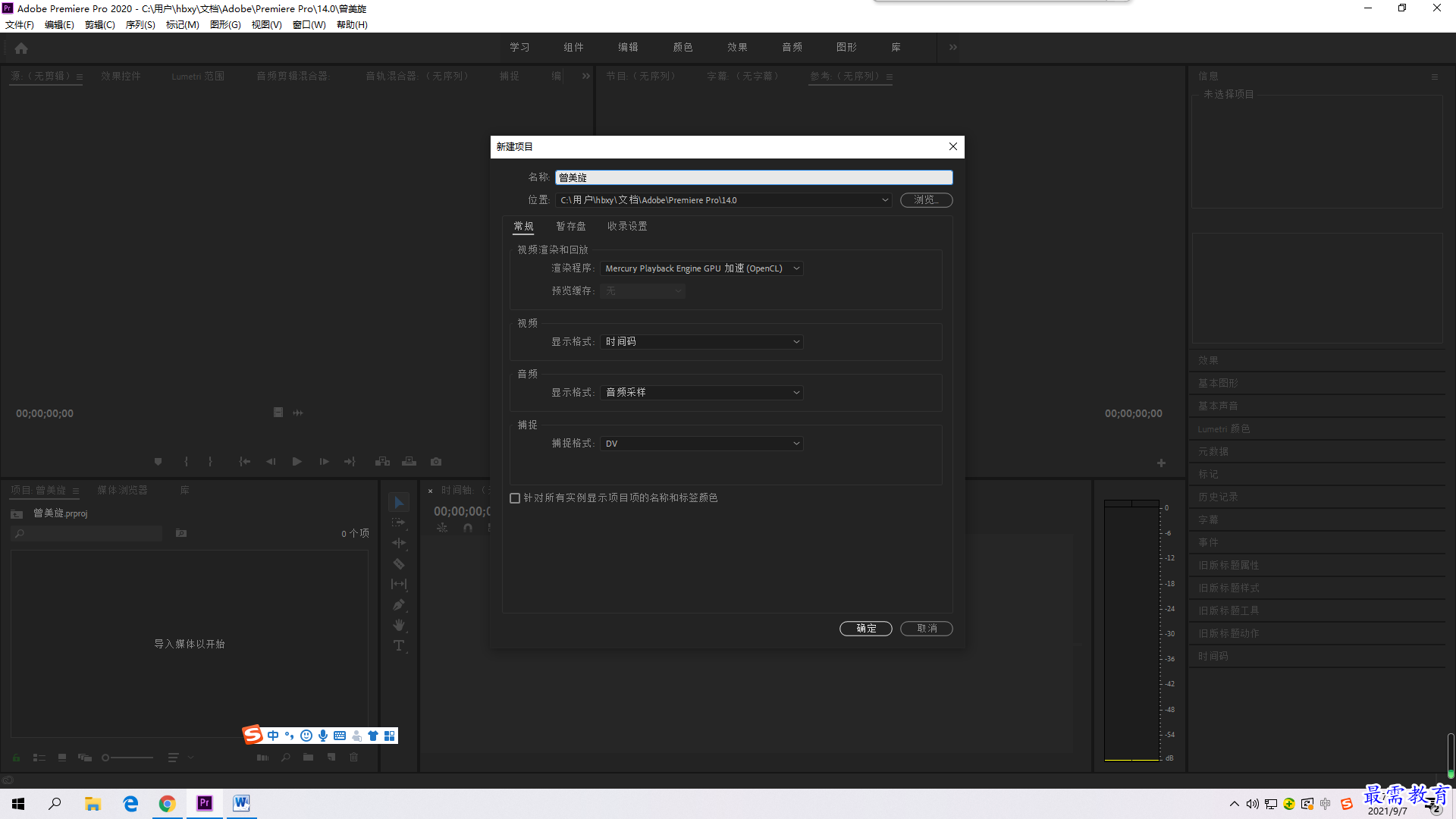Screen dimensions: 1456x819
Task: Click New Bin folder icon in project panel
Action: [308, 757]
